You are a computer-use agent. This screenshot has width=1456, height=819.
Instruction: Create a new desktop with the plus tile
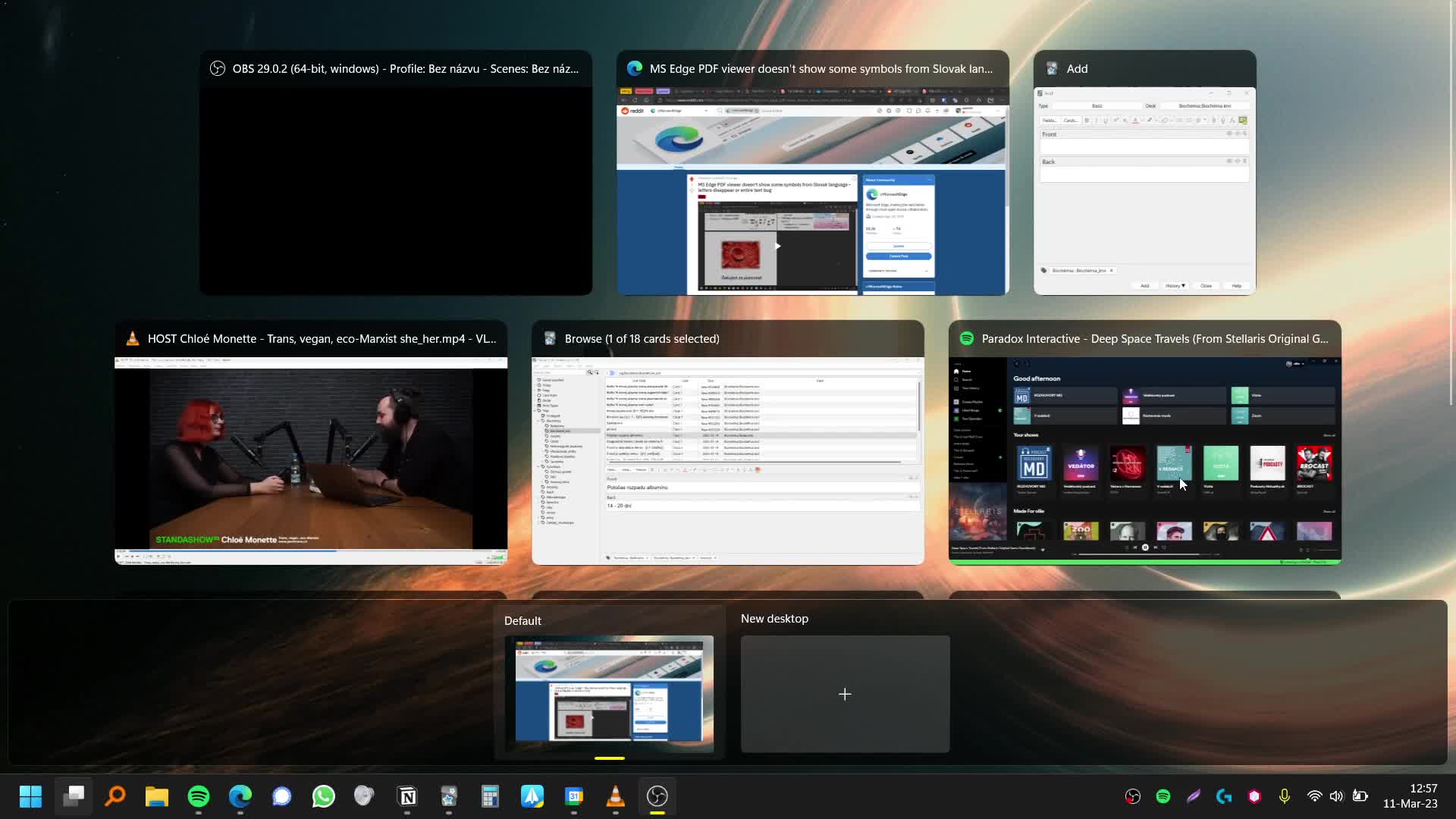tap(844, 694)
